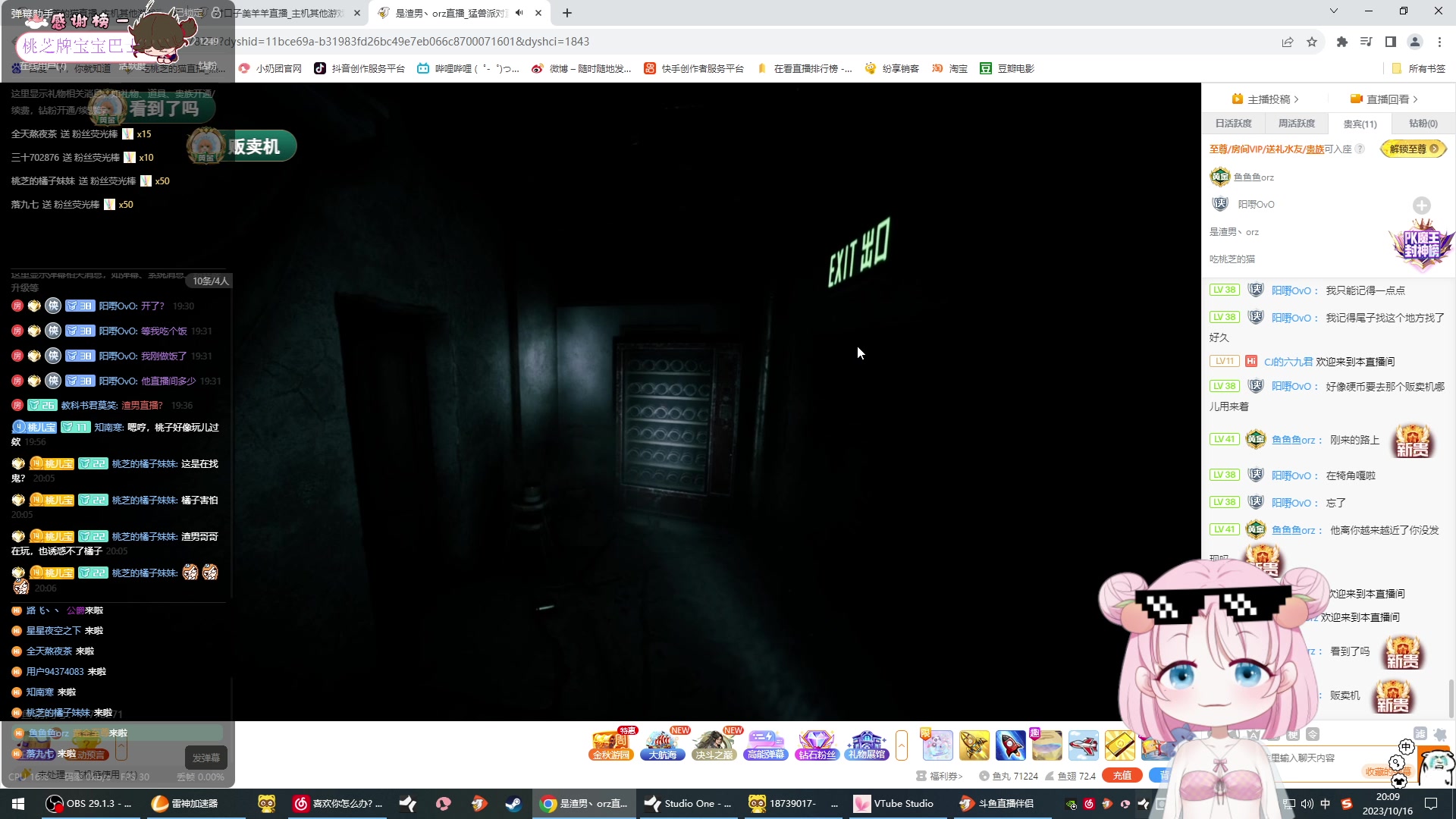1456x819 pixels.
Task: Open Steam from the taskbar
Action: pos(513,804)
